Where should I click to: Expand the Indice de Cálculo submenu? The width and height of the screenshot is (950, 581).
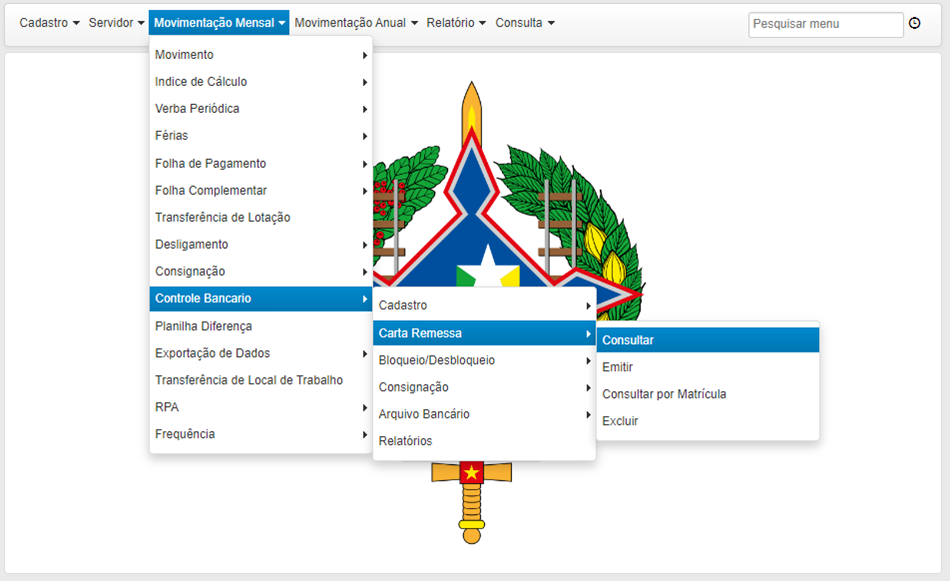261,82
